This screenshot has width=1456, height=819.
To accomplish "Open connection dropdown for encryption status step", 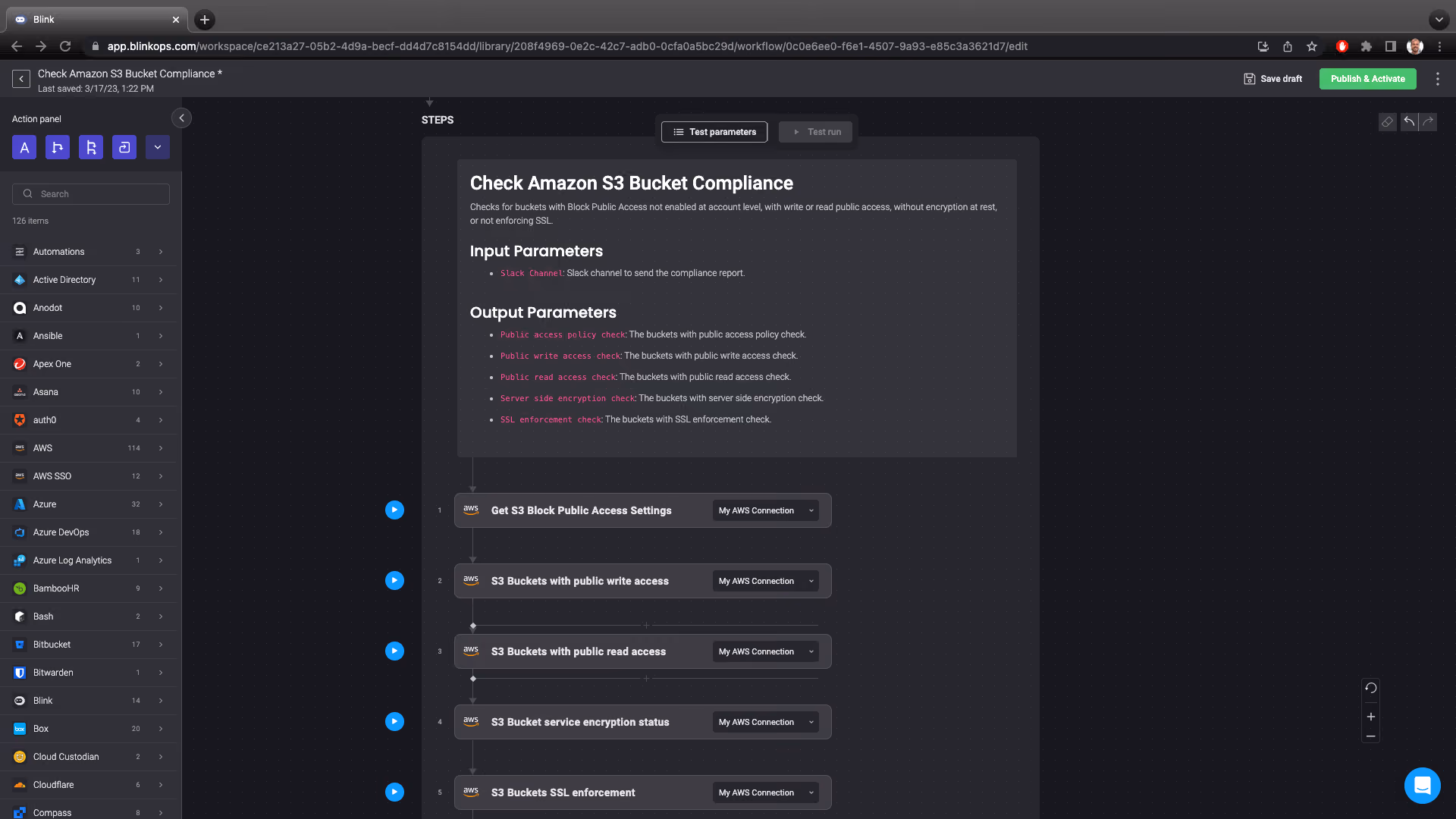I will [x=766, y=723].
